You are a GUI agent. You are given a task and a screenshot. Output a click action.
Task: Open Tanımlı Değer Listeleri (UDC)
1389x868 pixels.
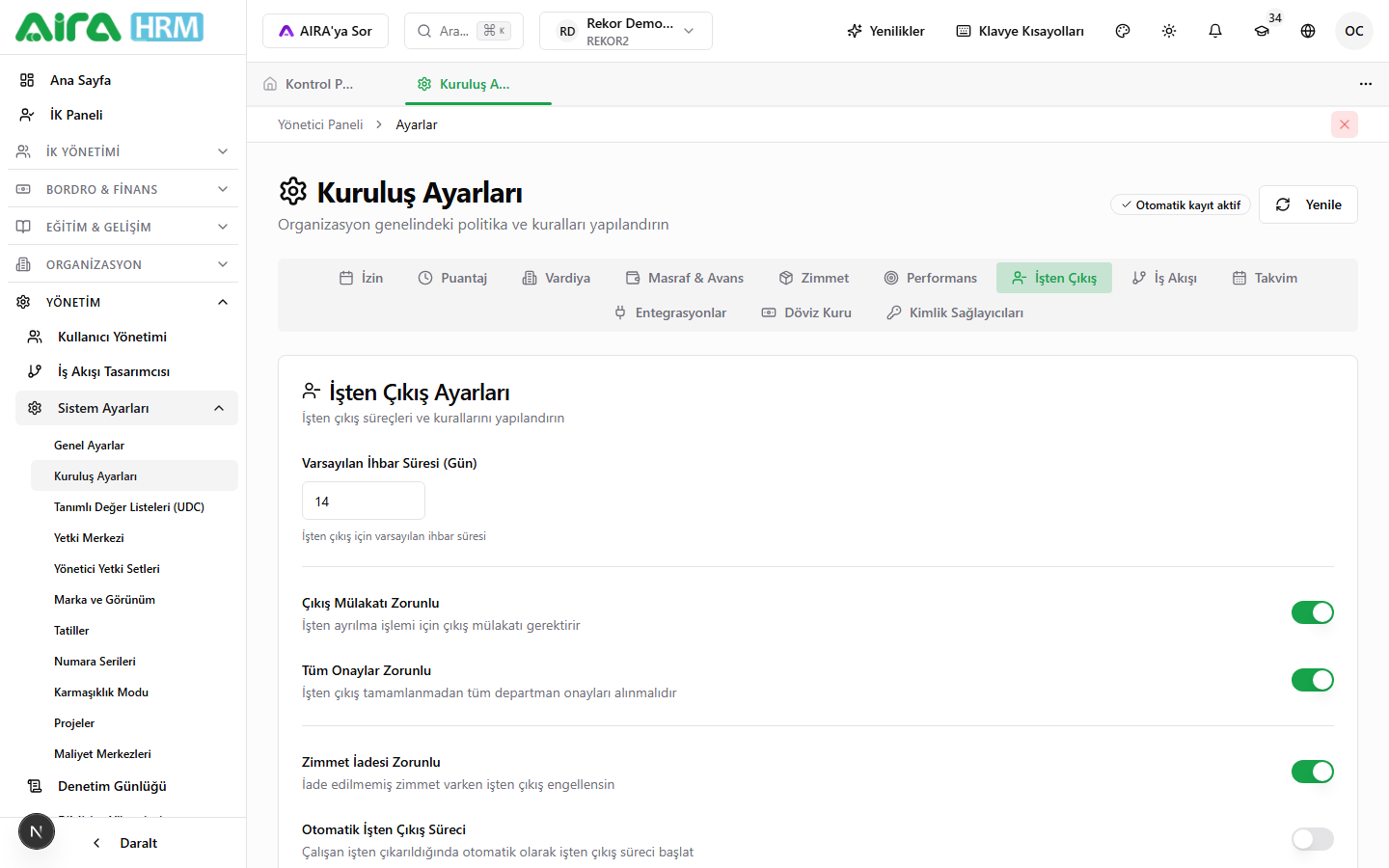point(134,507)
